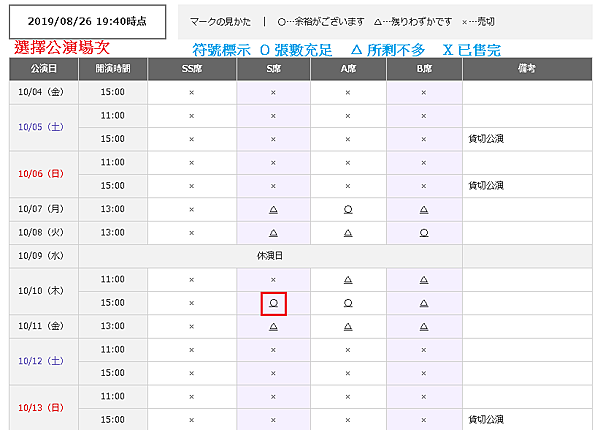Click the 15:00 time in 10/04 row

[x=112, y=92]
